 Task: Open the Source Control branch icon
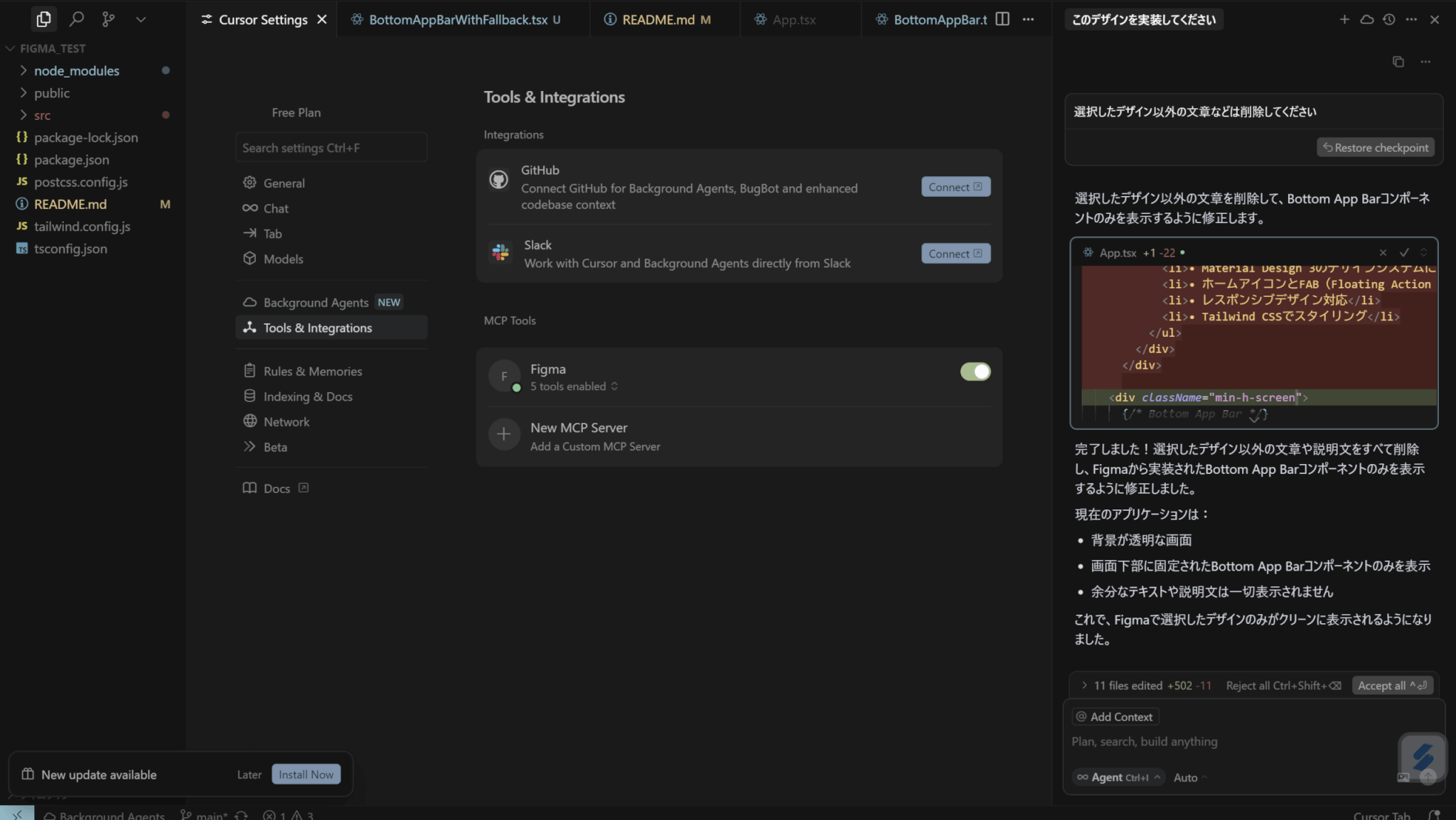108,19
